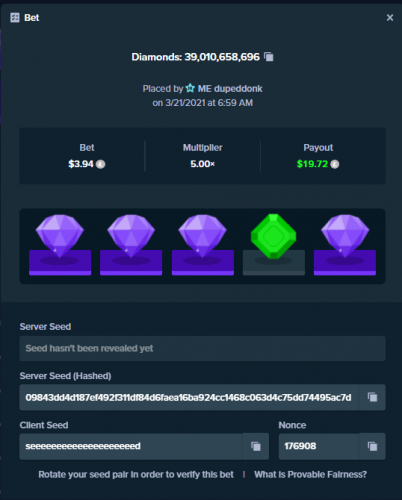Click the Client Seed text field

pos(131,446)
